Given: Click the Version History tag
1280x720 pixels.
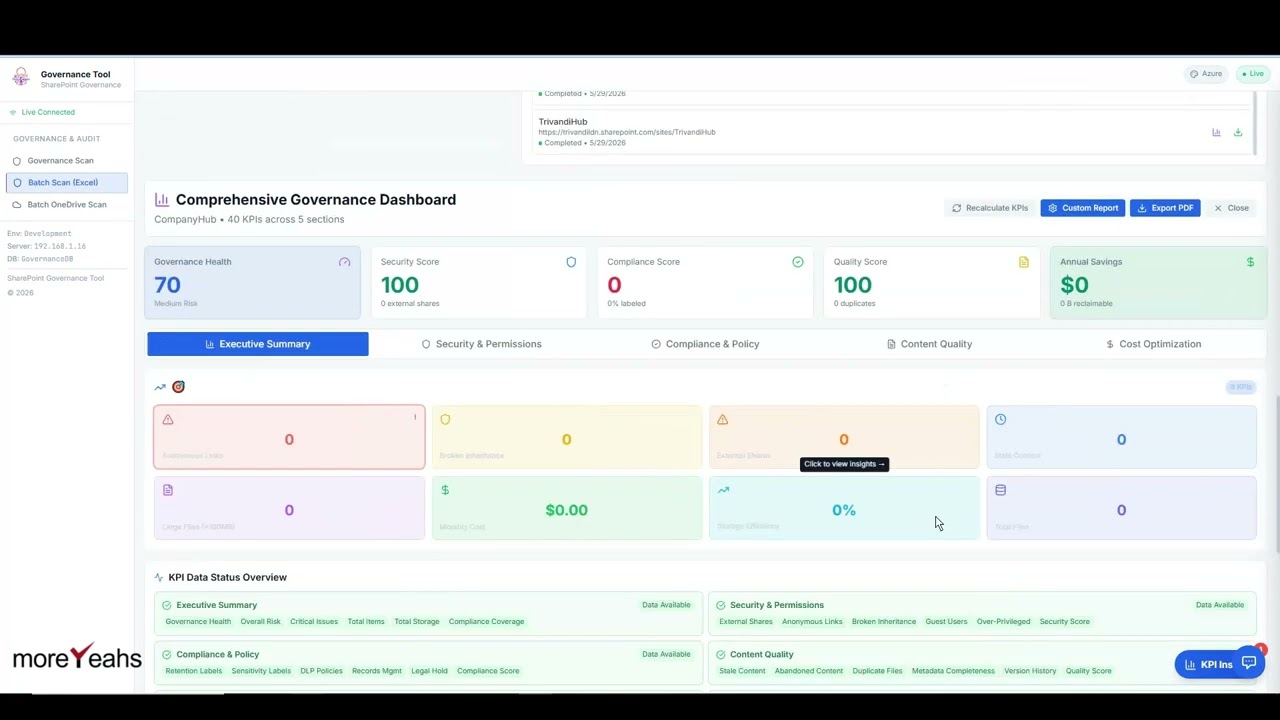Looking at the screenshot, I should click(1030, 671).
